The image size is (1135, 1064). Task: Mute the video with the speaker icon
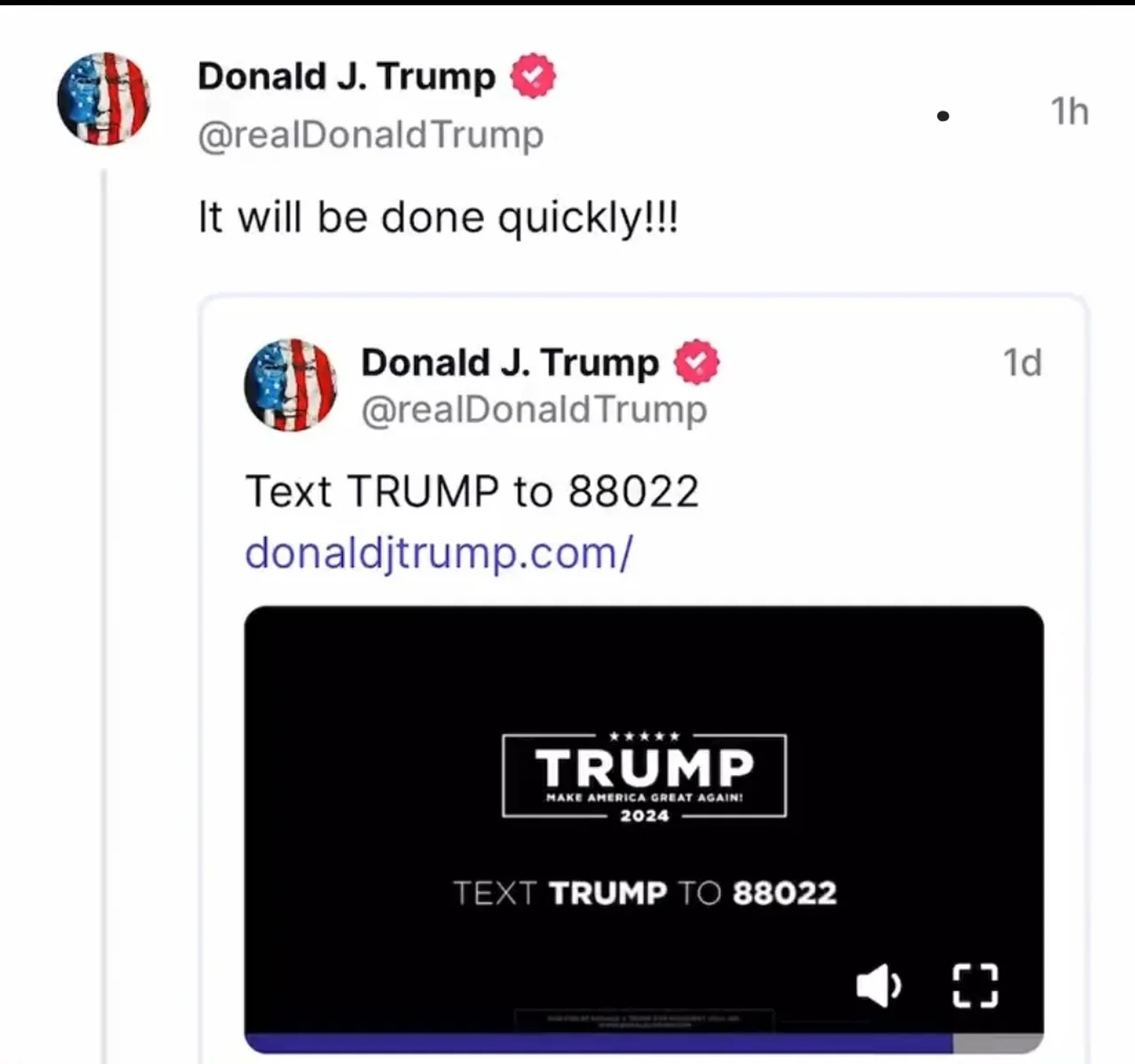pos(879,985)
